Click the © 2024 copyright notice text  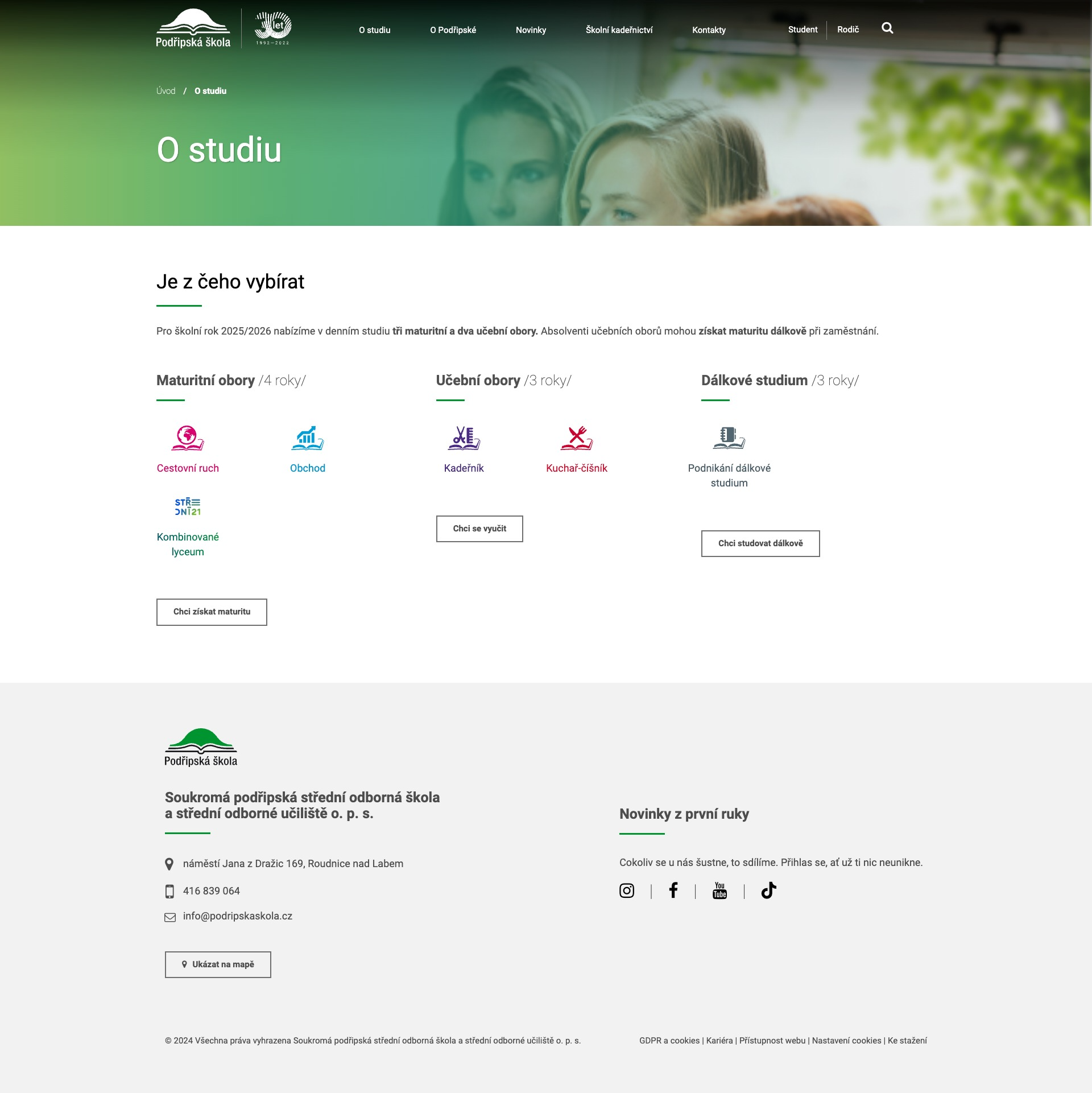tap(373, 1041)
